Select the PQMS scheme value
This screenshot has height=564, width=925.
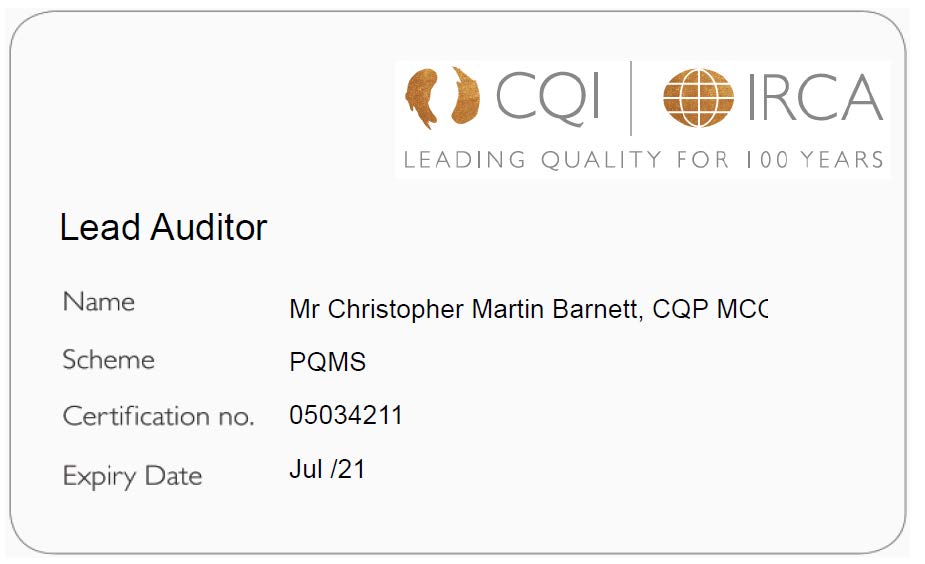tap(327, 362)
